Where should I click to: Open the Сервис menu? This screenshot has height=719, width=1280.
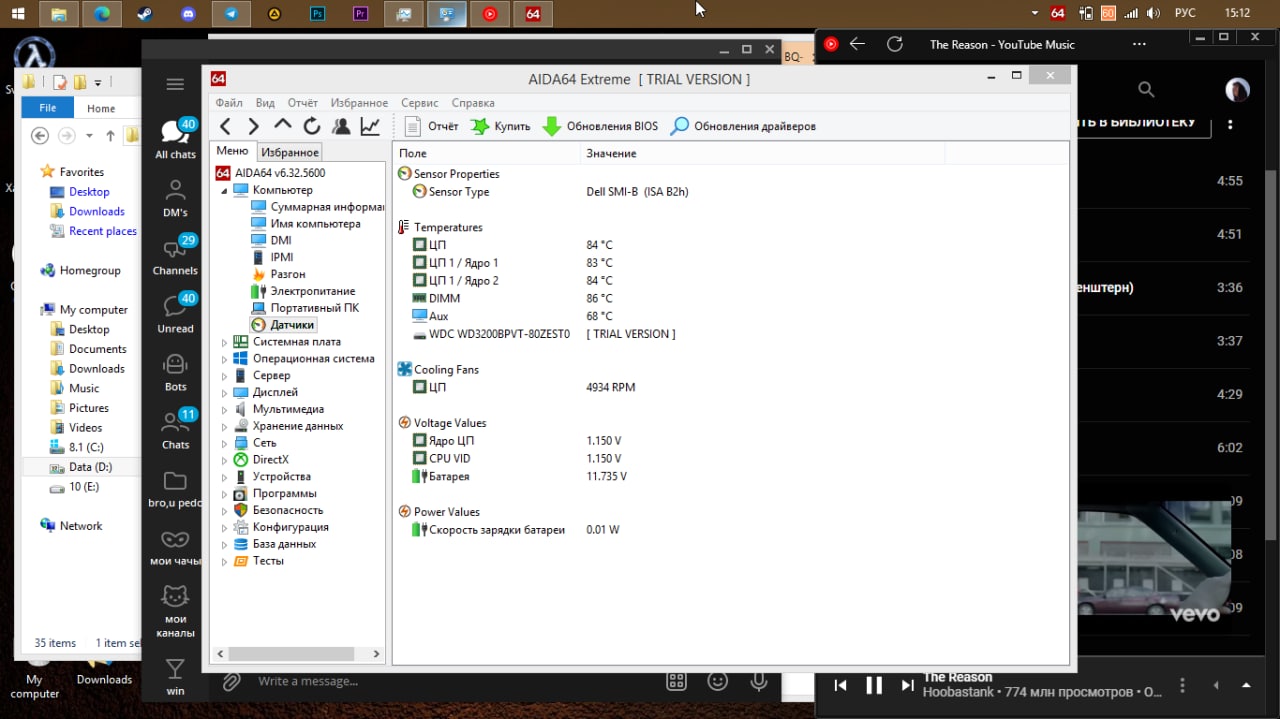coord(420,103)
